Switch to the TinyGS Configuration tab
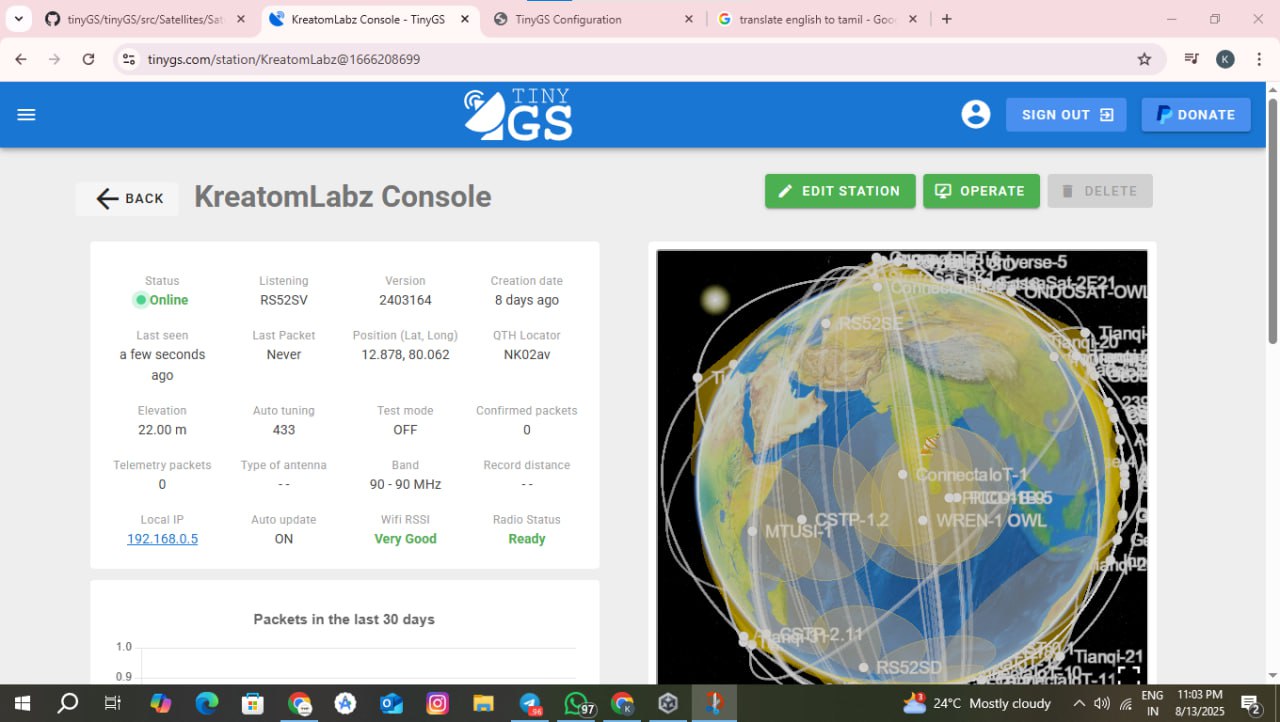 [594, 19]
